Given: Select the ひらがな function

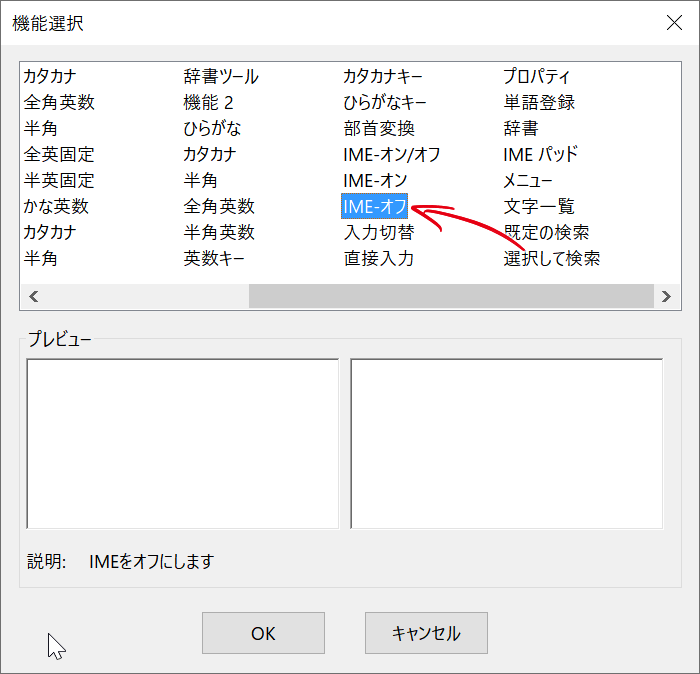Looking at the screenshot, I should pos(212,129).
